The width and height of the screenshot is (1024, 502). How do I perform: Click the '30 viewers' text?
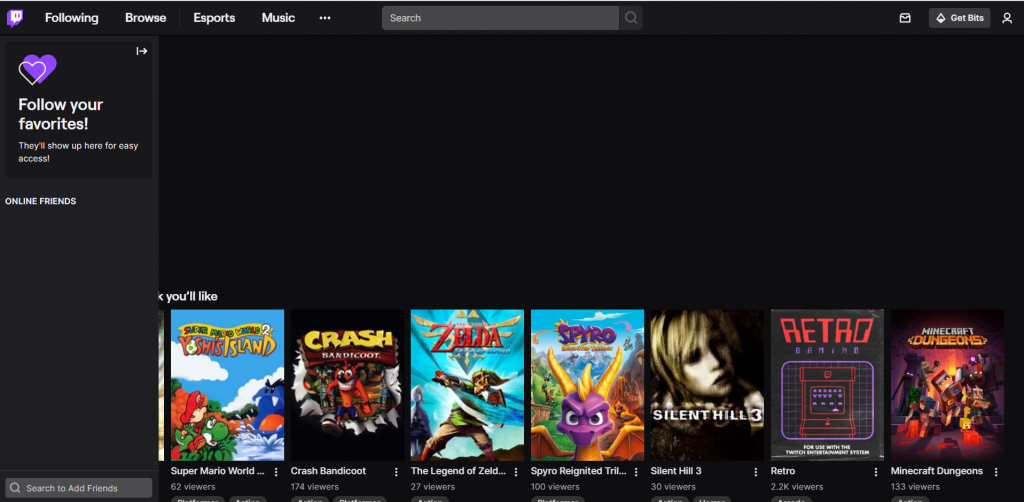(673, 487)
